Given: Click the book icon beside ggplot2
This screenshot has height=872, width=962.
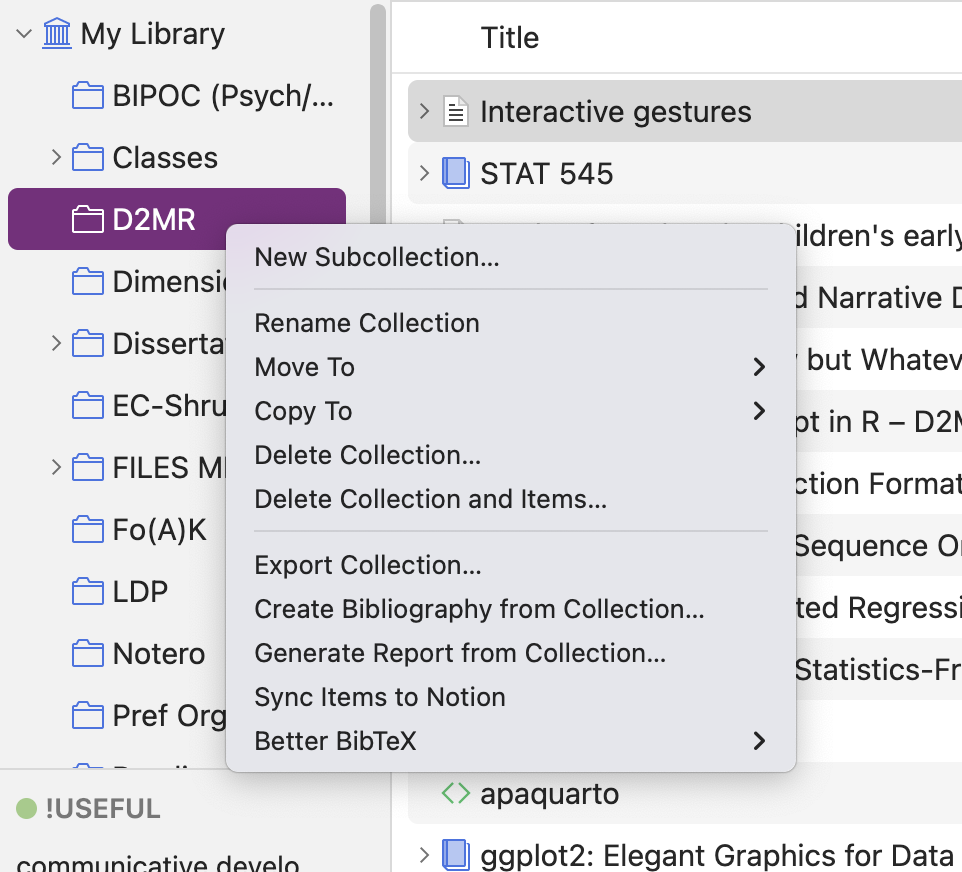Looking at the screenshot, I should pos(456,855).
